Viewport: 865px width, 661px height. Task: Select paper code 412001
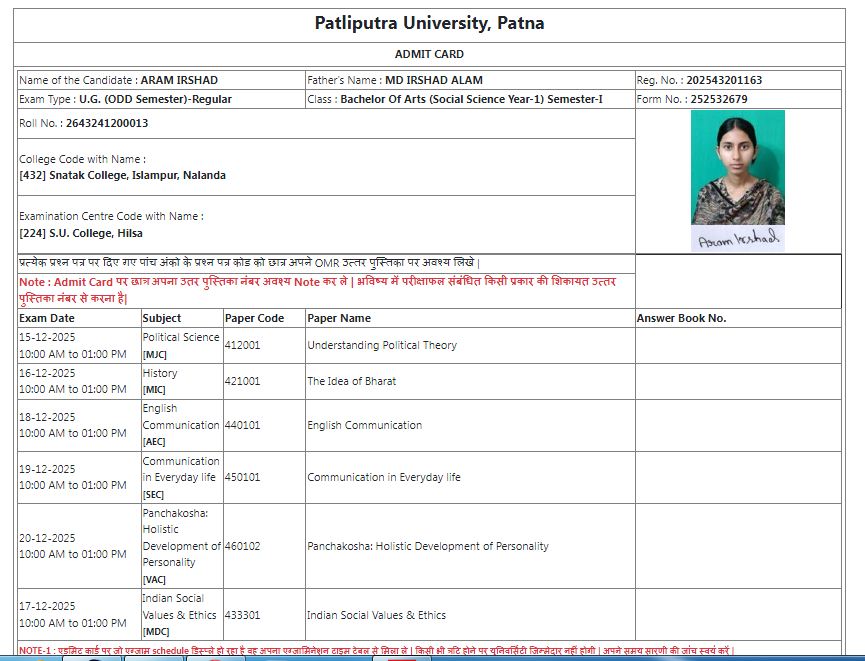pyautogui.click(x=242, y=345)
